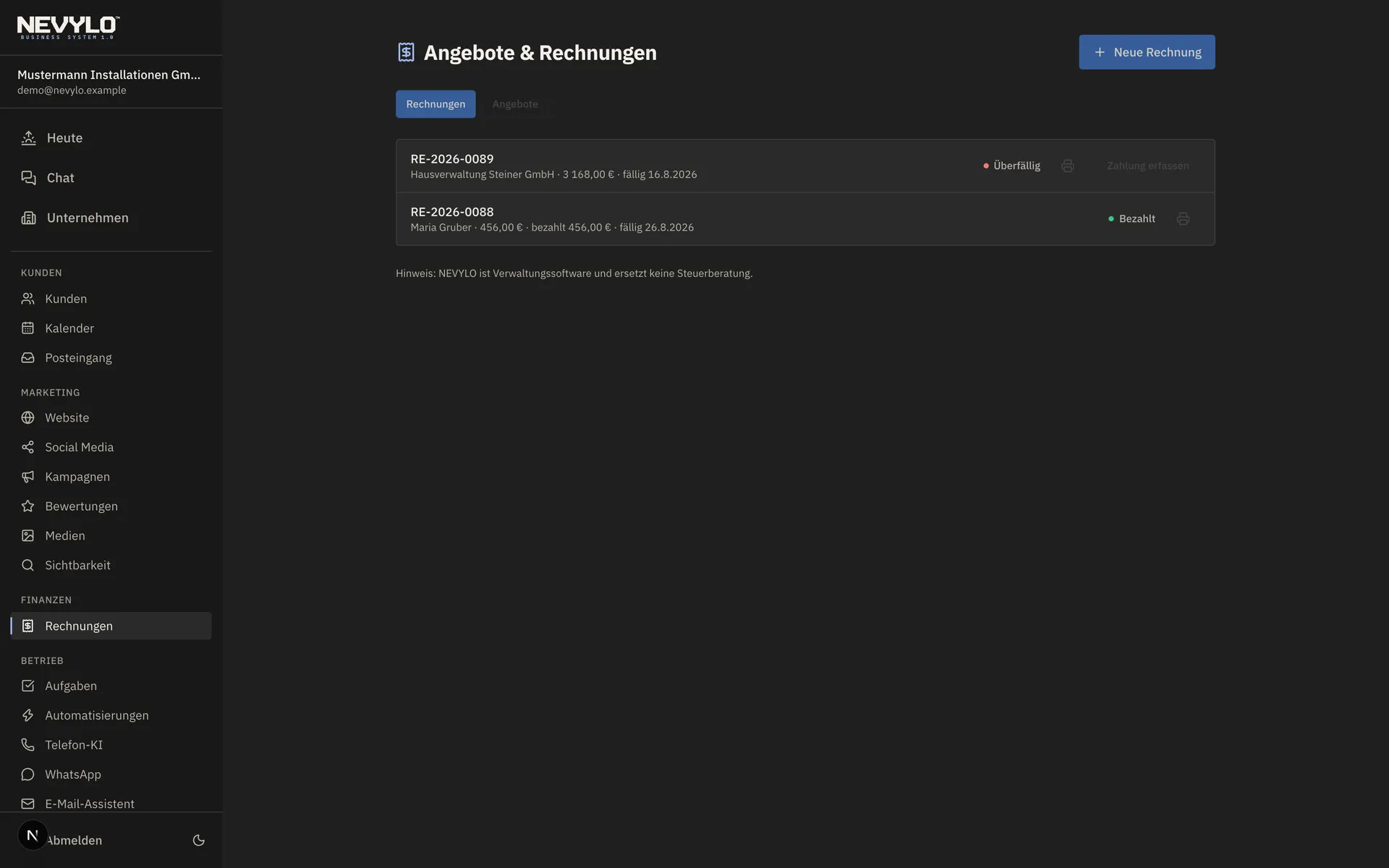Click the Social Media share icon
The height and width of the screenshot is (868, 1389).
pos(27,447)
